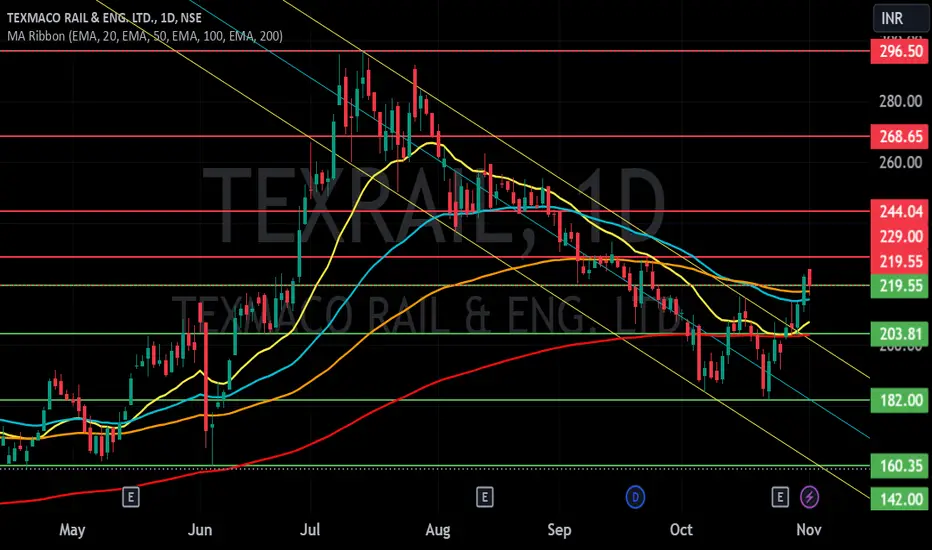Click the 268.65 red price label
Image resolution: width=932 pixels, height=550 pixels.
pyautogui.click(x=900, y=137)
